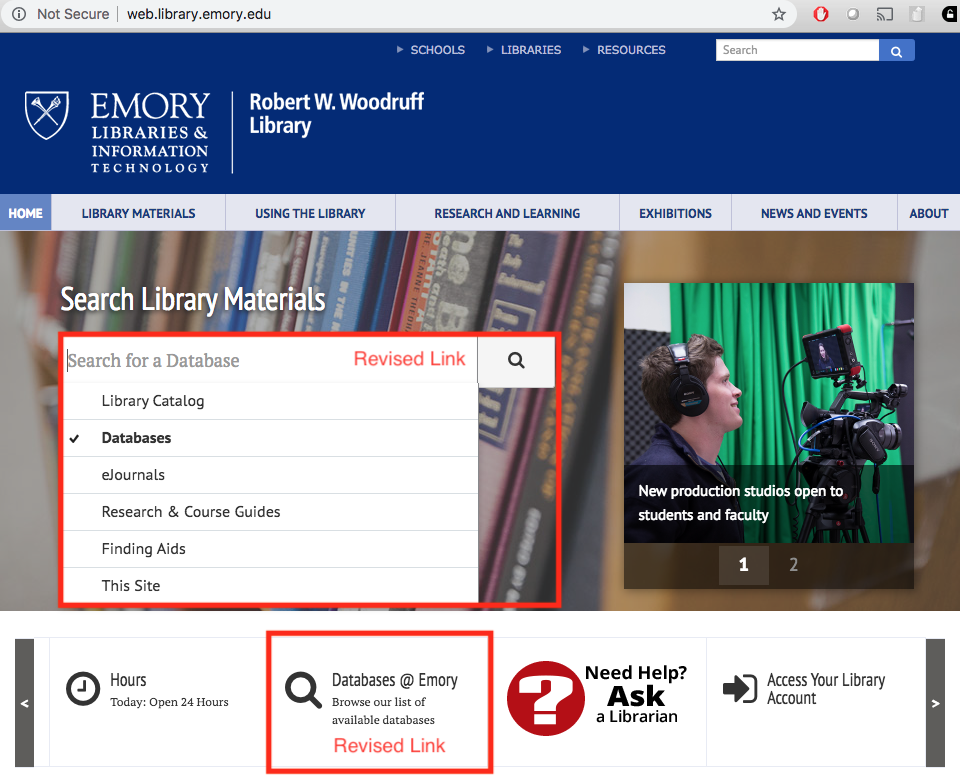
Task: Open the ABOUT menu
Action: 929,213
